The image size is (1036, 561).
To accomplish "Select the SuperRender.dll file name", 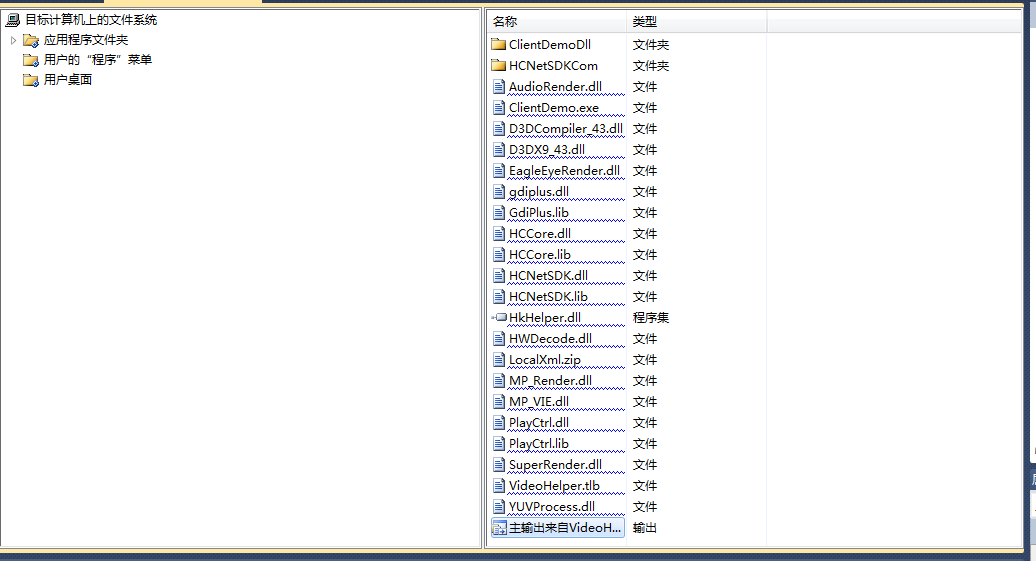I will pyautogui.click(x=555, y=465).
